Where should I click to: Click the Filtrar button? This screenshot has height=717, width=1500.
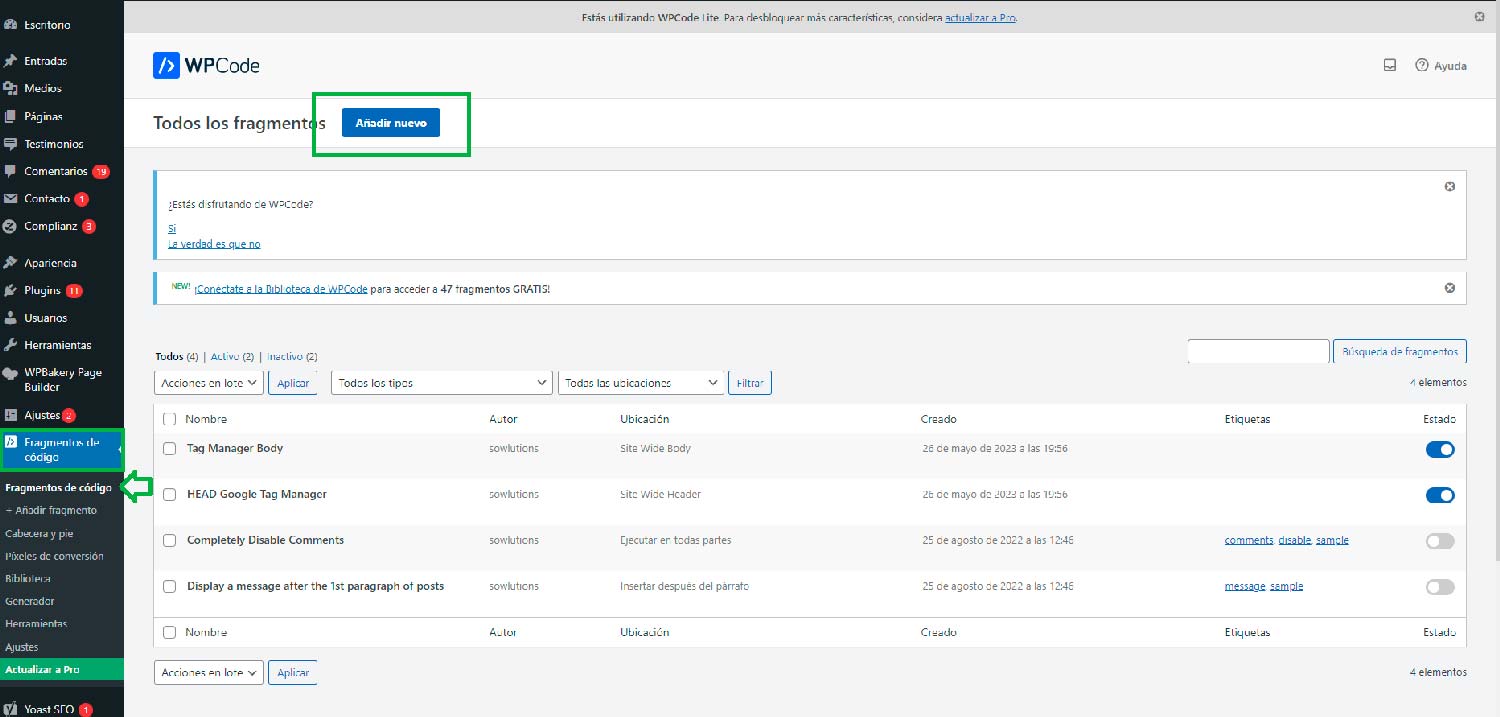[750, 383]
